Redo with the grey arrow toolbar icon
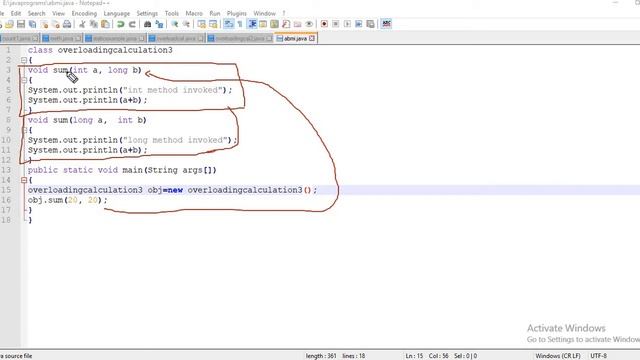The width and height of the screenshot is (640, 360). (132, 24)
